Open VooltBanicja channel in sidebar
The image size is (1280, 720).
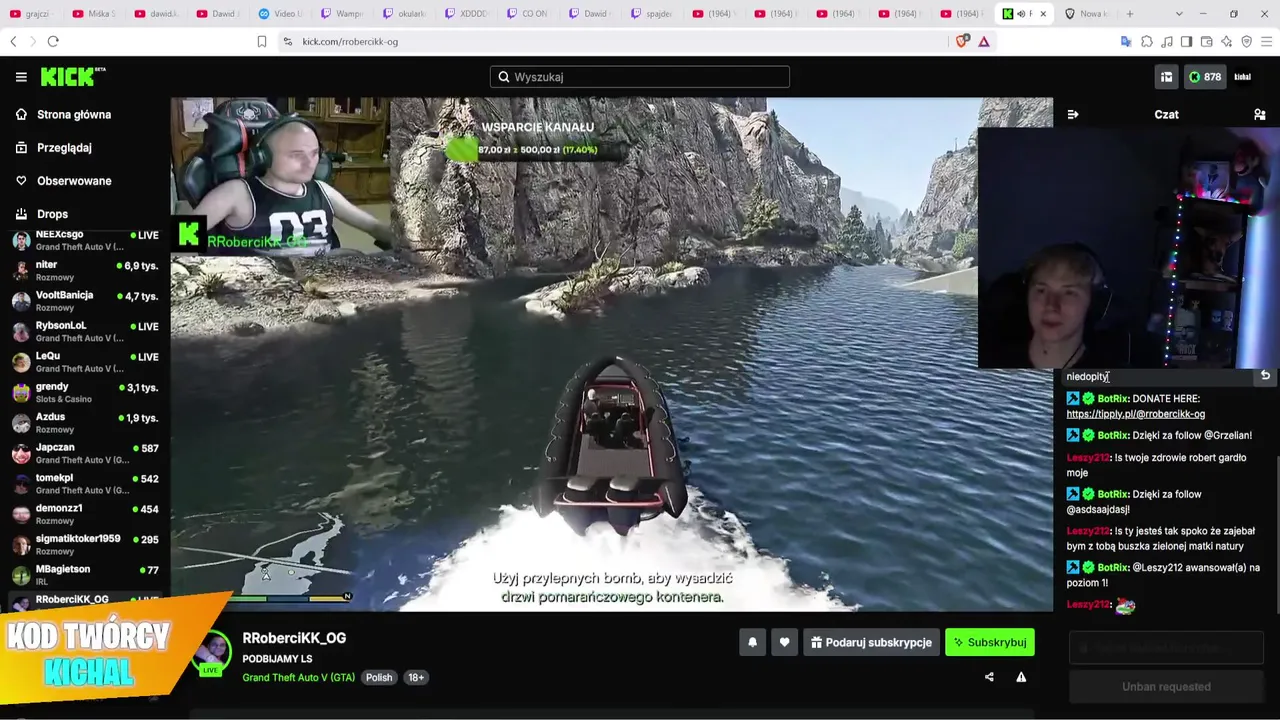tap(85, 301)
